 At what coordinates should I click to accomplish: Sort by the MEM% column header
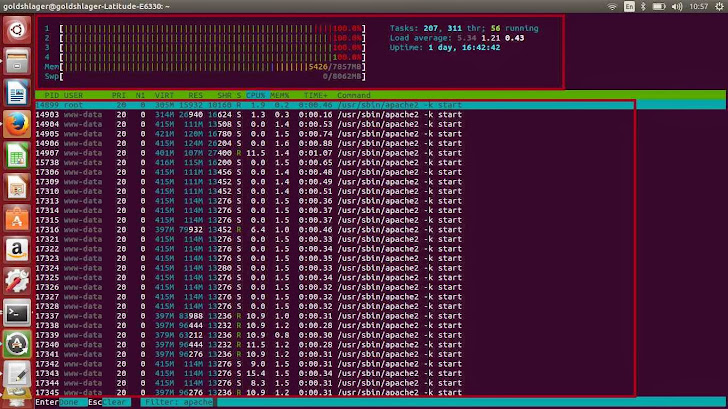pyautogui.click(x=280, y=95)
